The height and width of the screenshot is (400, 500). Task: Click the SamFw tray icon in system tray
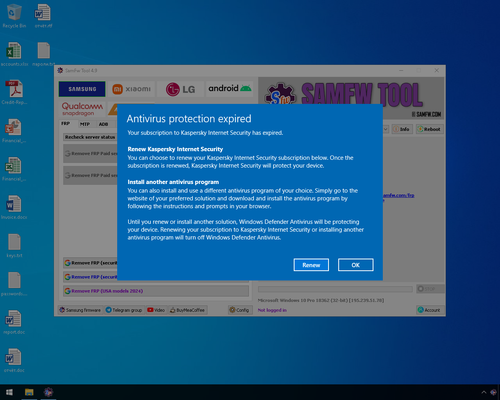[x=494, y=392]
